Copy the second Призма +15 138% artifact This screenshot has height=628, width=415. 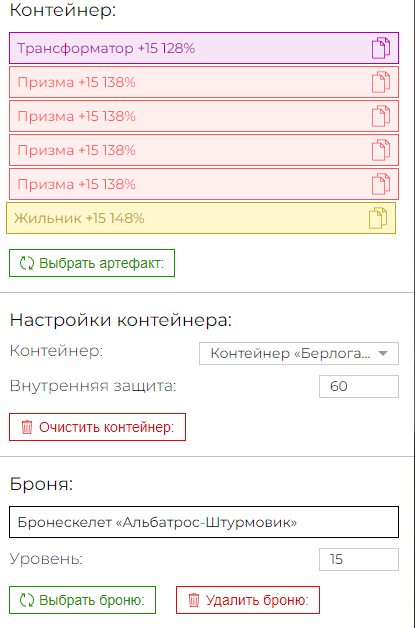pyautogui.click(x=381, y=116)
